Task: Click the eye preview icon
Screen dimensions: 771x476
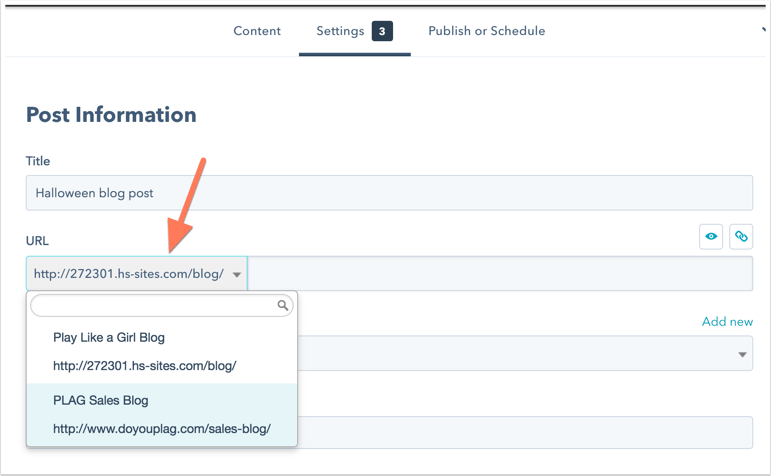Action: (x=711, y=237)
